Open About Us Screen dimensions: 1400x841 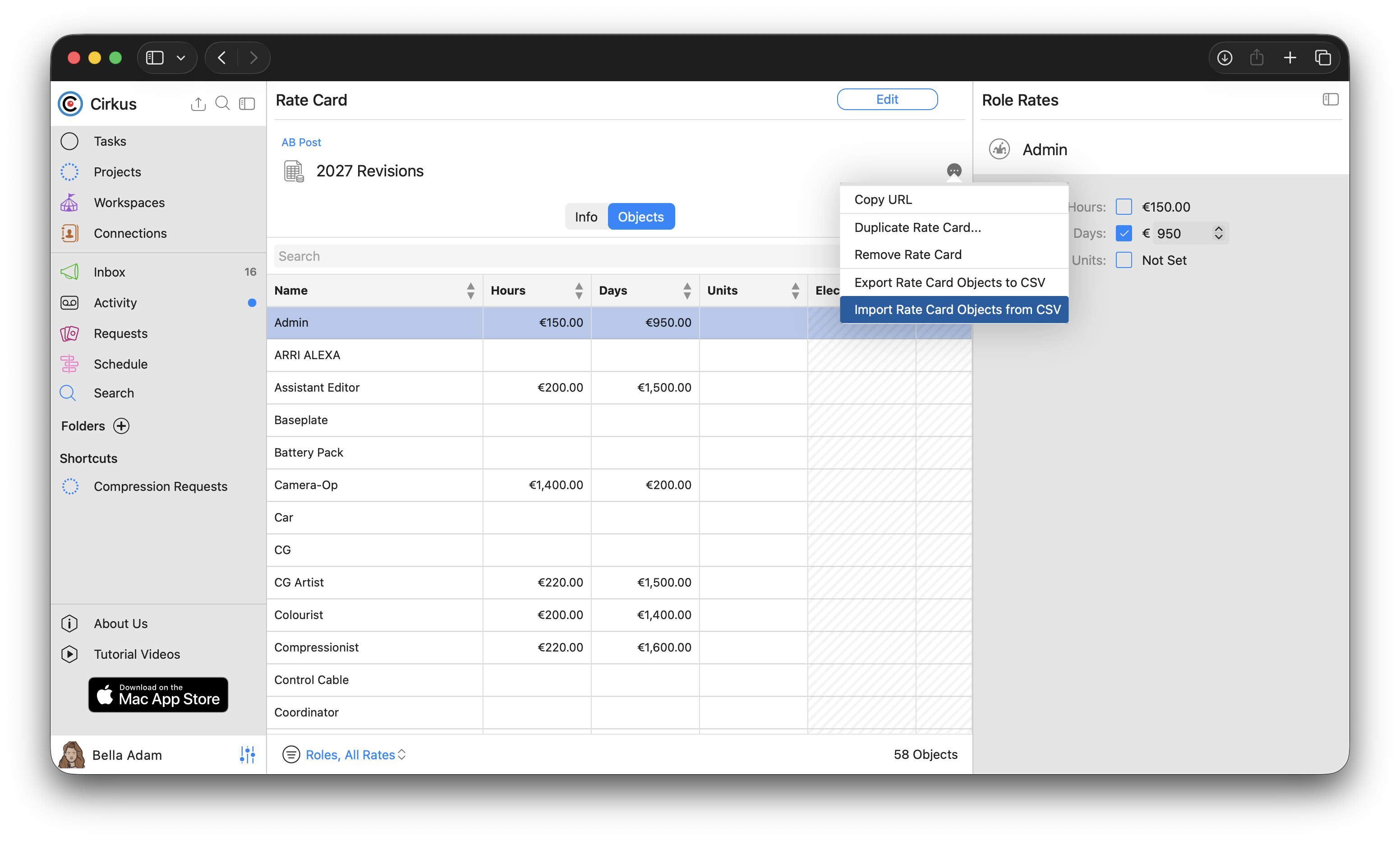(159, 624)
